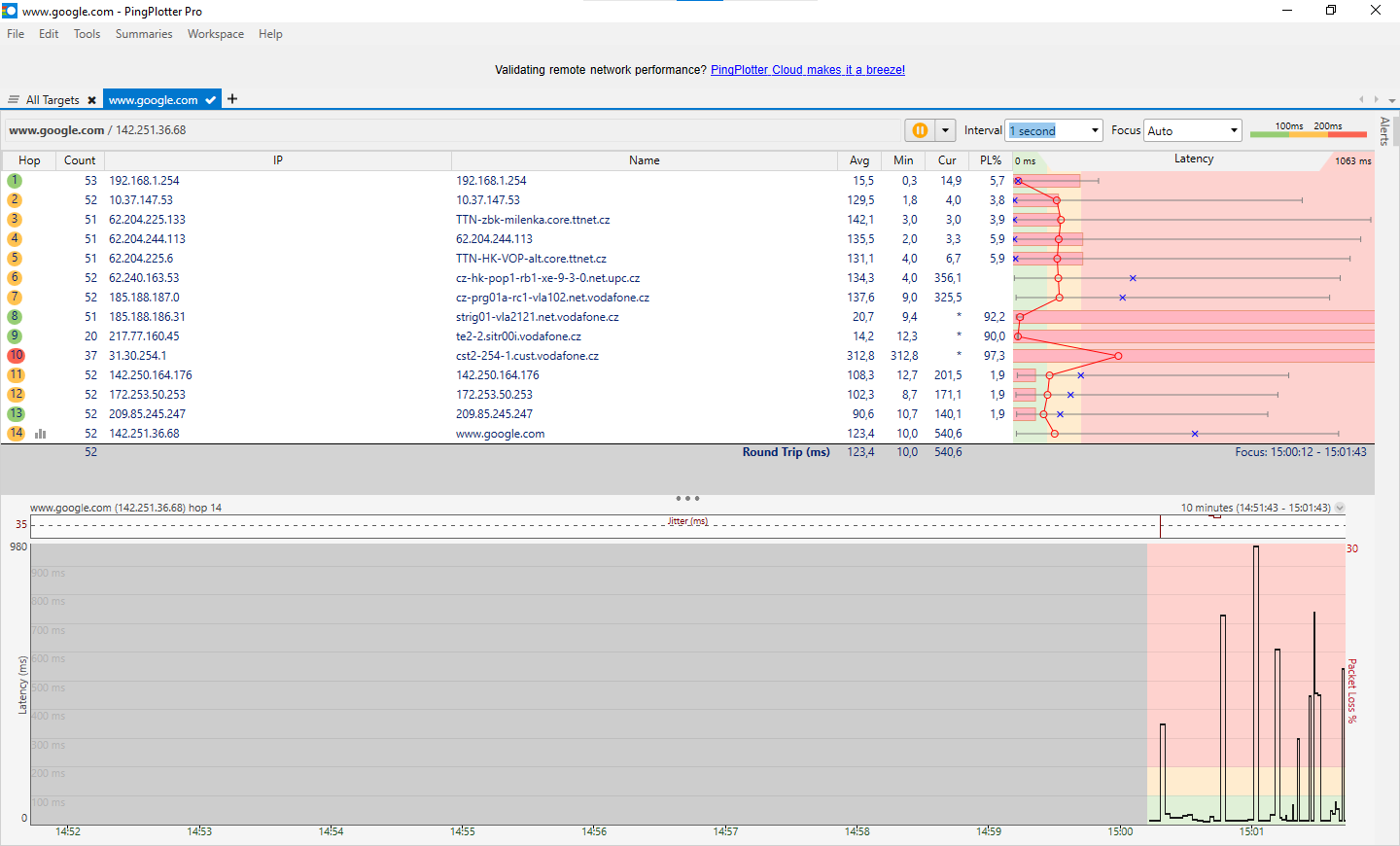Expand the Focus Auto dropdown

coord(1234,130)
